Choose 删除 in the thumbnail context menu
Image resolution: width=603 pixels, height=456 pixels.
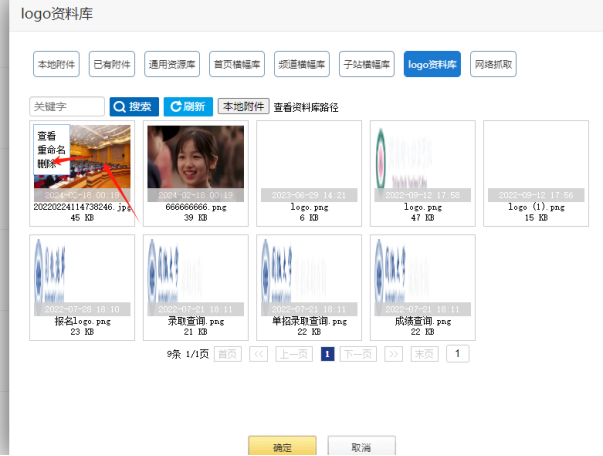coord(47,162)
